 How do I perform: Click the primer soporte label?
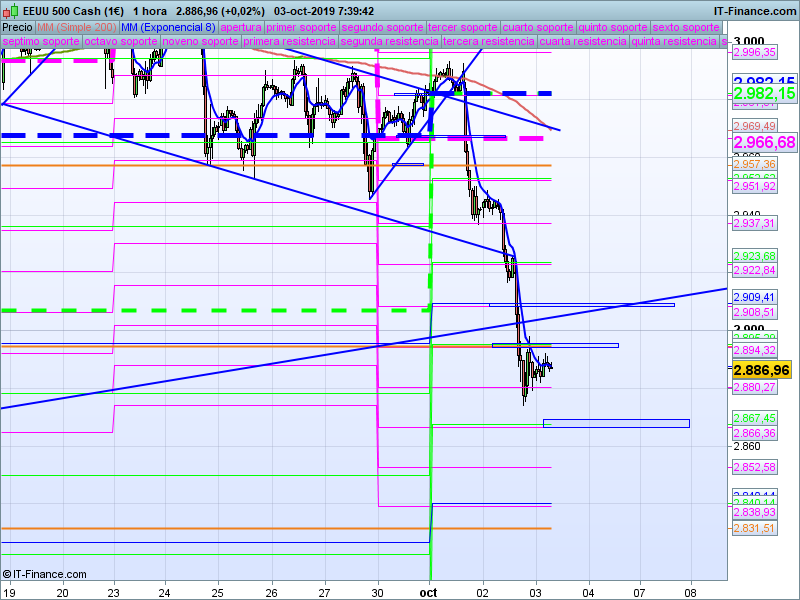[302, 27]
